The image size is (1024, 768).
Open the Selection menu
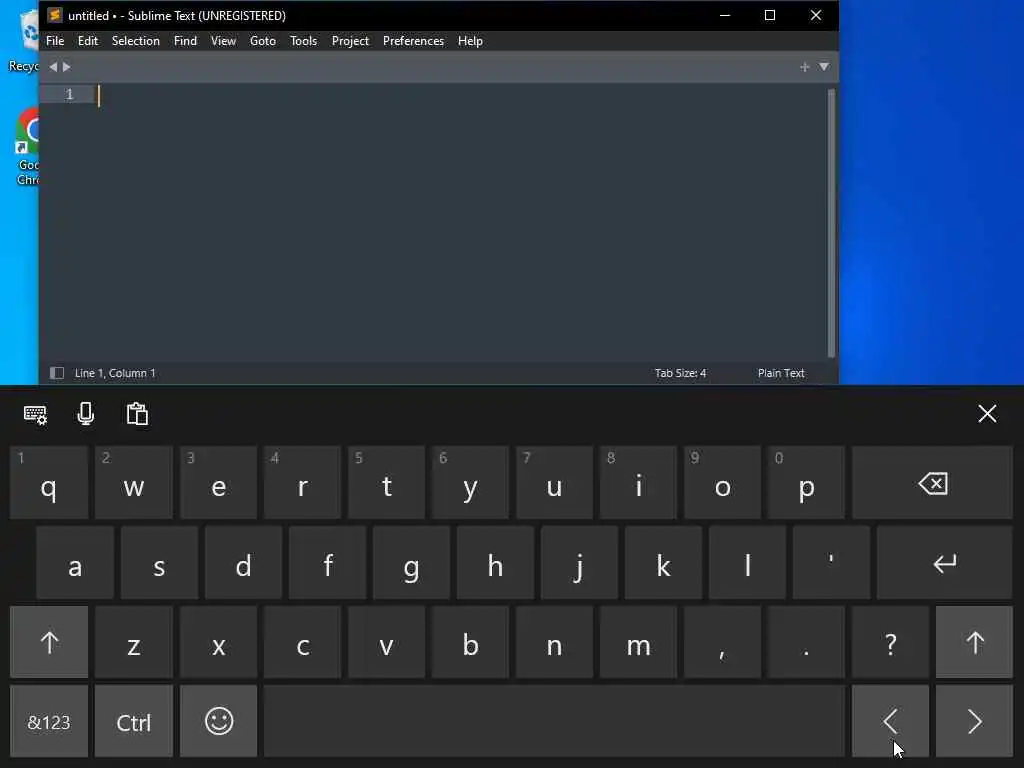[135, 40]
